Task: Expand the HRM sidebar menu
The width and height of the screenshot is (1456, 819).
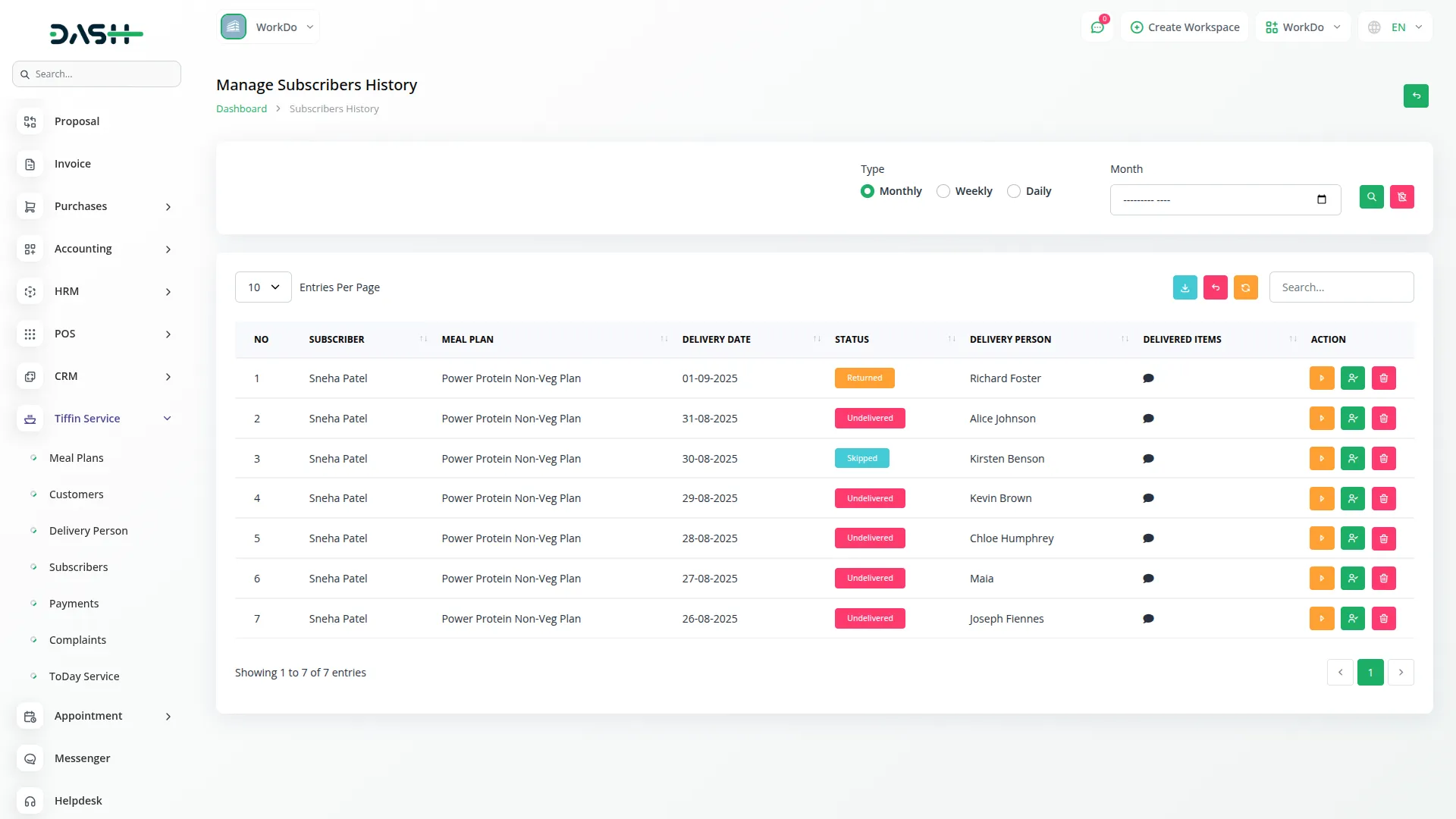Action: [95, 291]
